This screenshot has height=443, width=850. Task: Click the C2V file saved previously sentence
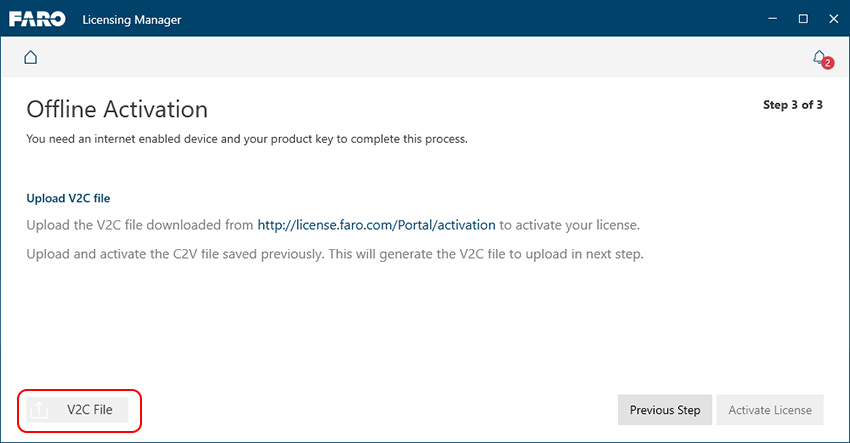click(x=334, y=254)
